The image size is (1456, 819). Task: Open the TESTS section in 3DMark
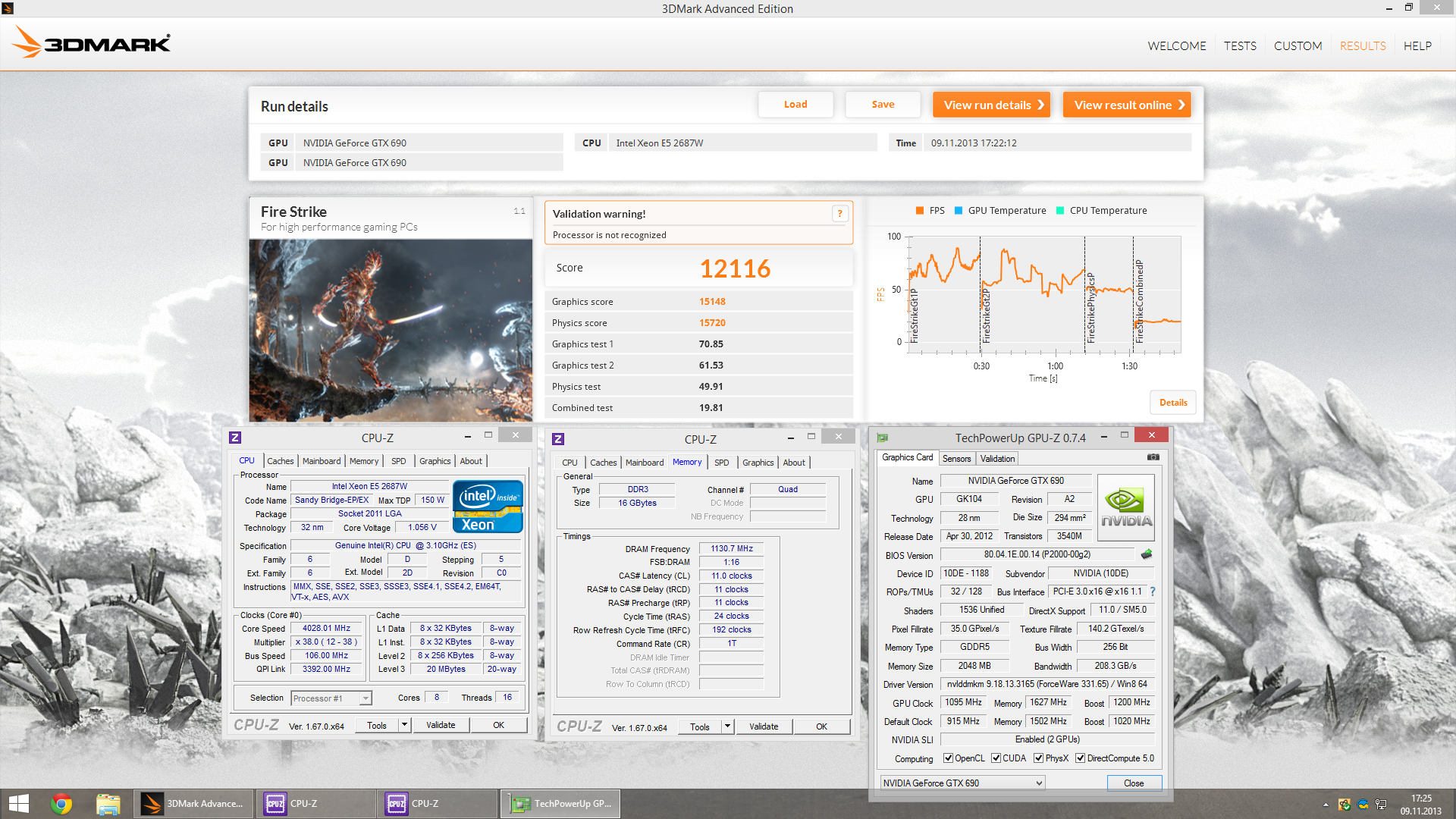click(1240, 45)
